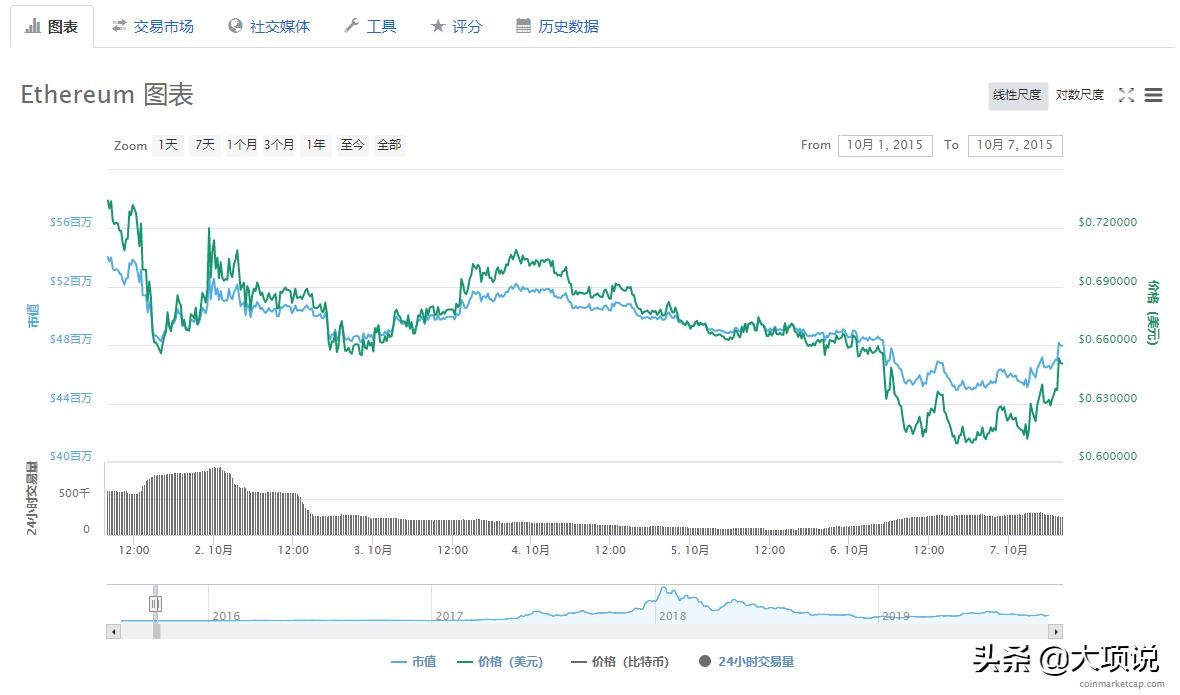
Task: Click the right scrollbar arrow of navigator
Action: click(1054, 632)
